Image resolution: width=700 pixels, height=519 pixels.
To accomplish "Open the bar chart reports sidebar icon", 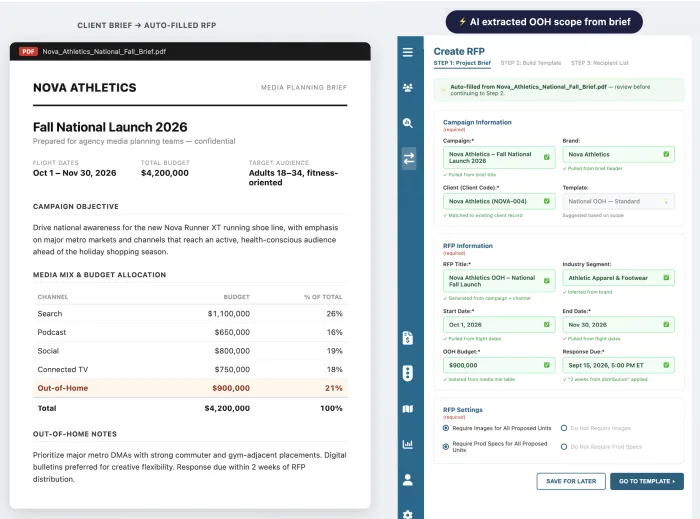I will tap(408, 444).
